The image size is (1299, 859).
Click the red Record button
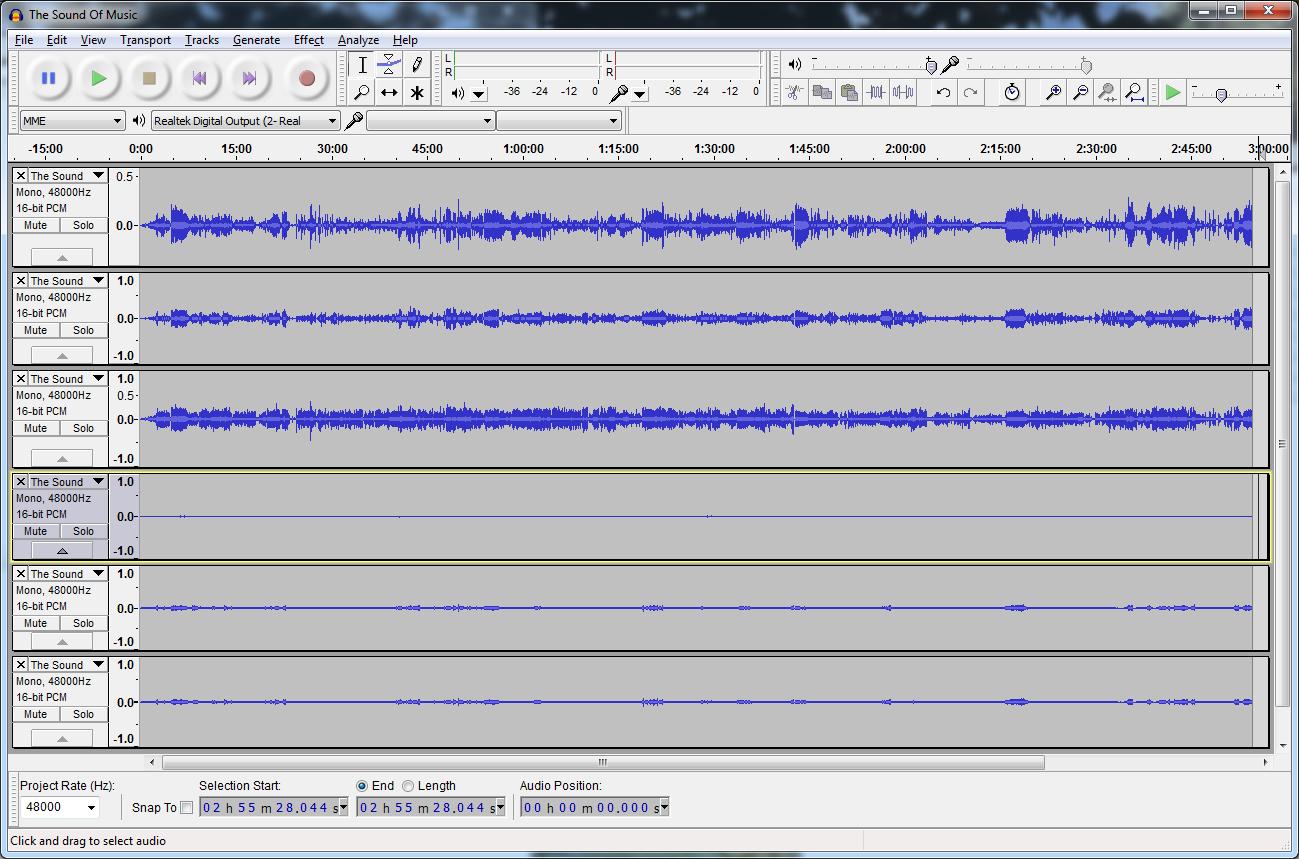(307, 78)
